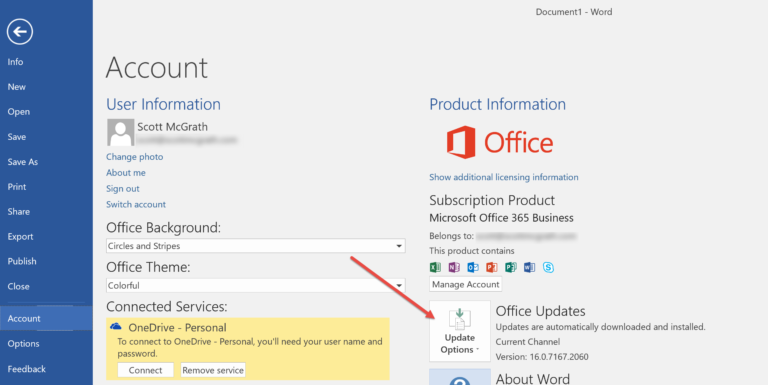Click the user profile photo placeholder
The image size is (768, 385).
tap(120, 132)
